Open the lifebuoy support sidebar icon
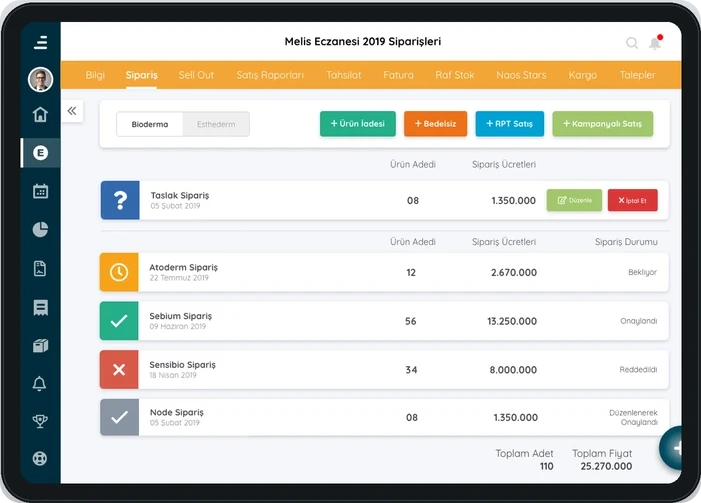 coord(40,458)
